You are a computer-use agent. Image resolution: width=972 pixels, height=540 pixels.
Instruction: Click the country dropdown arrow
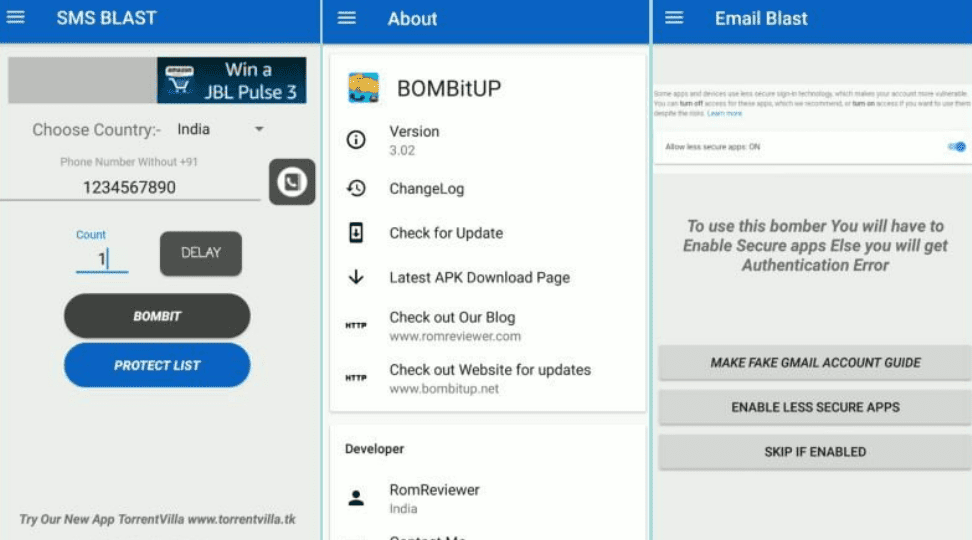pyautogui.click(x=259, y=129)
